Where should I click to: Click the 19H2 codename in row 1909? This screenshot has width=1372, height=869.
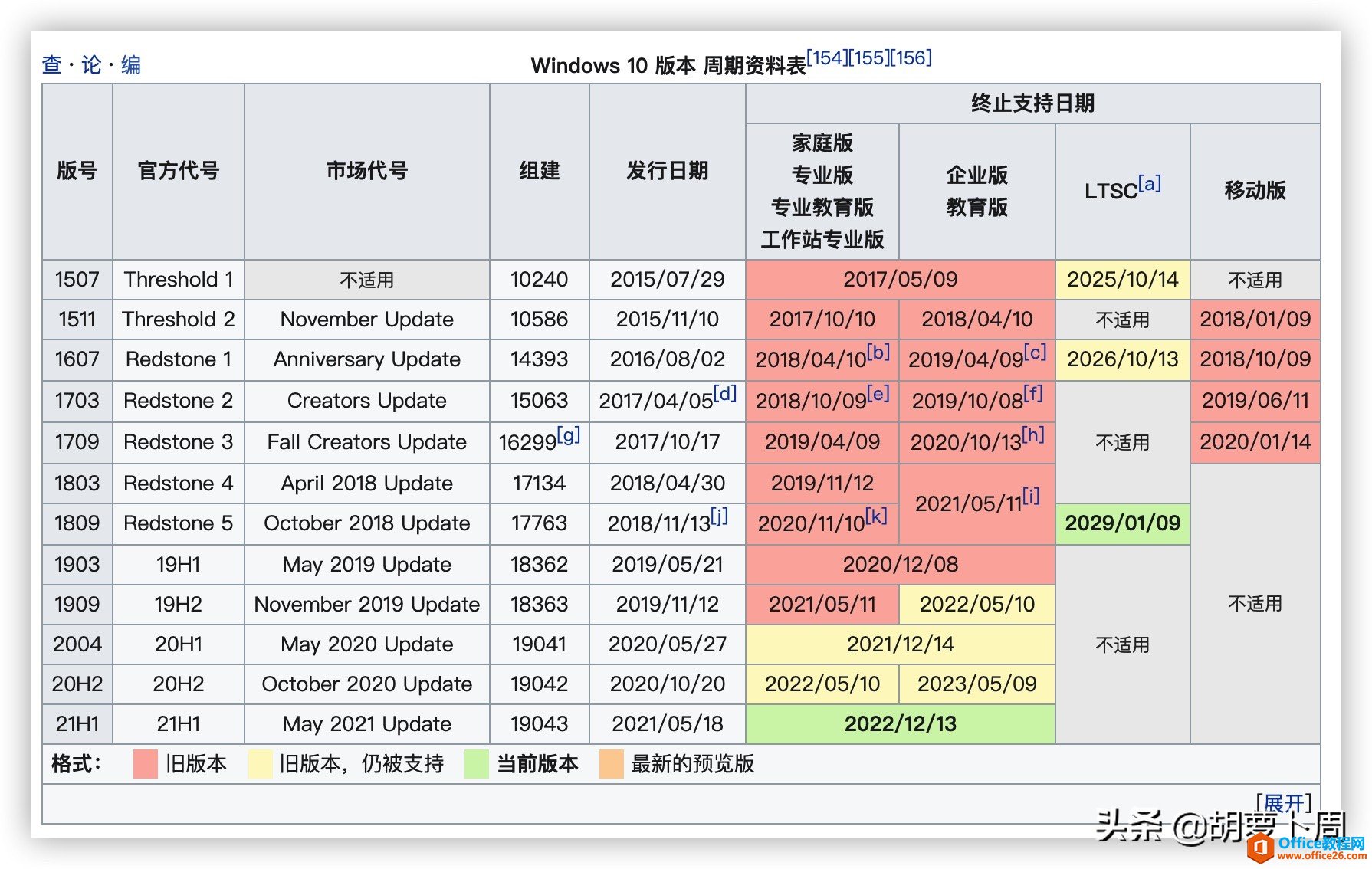[x=179, y=605]
